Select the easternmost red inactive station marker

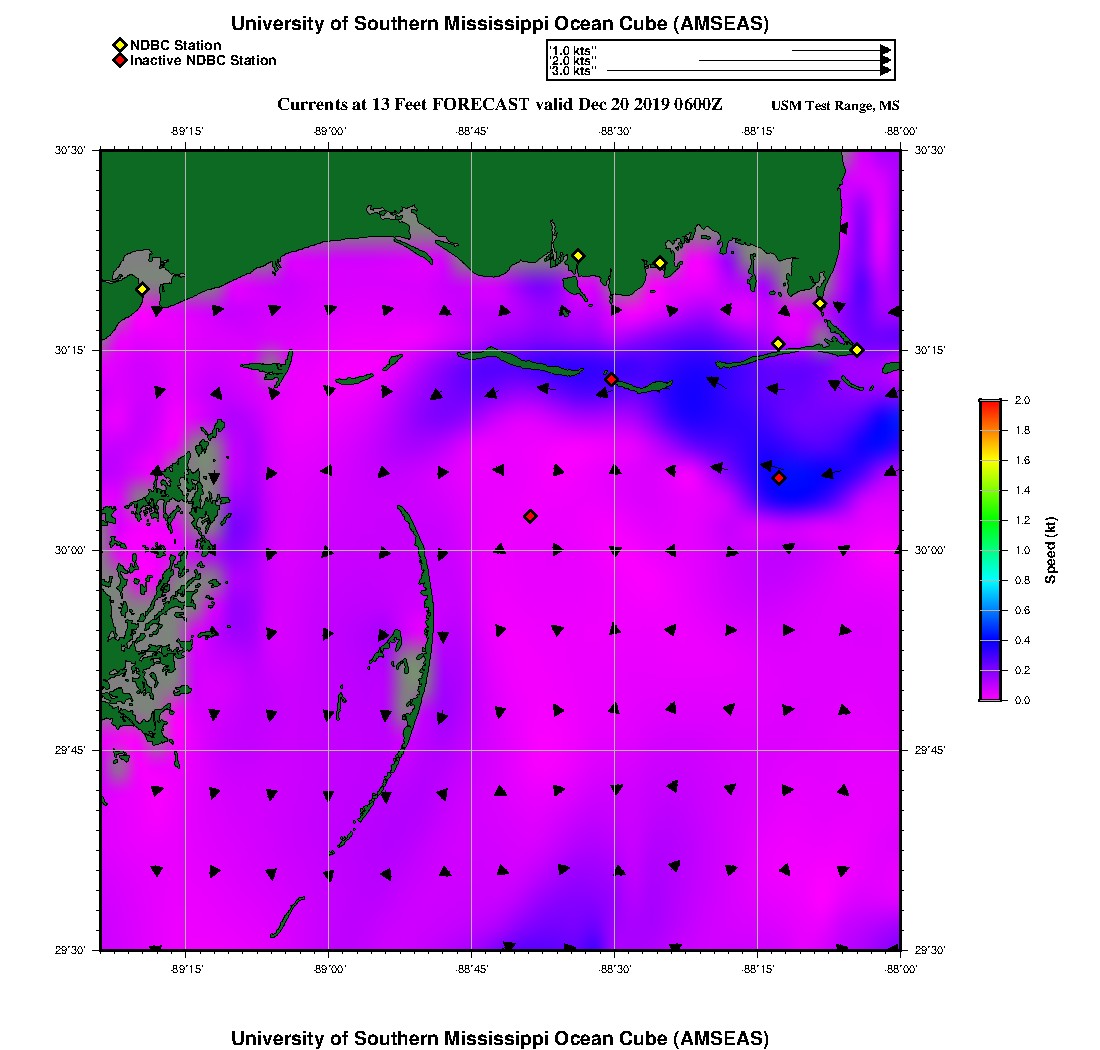[x=779, y=478]
